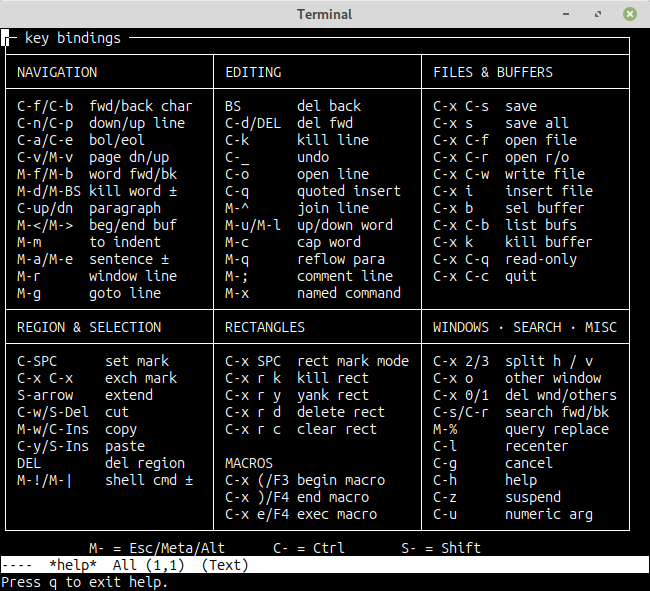Click the 'quit' binding row
650x591 pixels.
coord(485,276)
